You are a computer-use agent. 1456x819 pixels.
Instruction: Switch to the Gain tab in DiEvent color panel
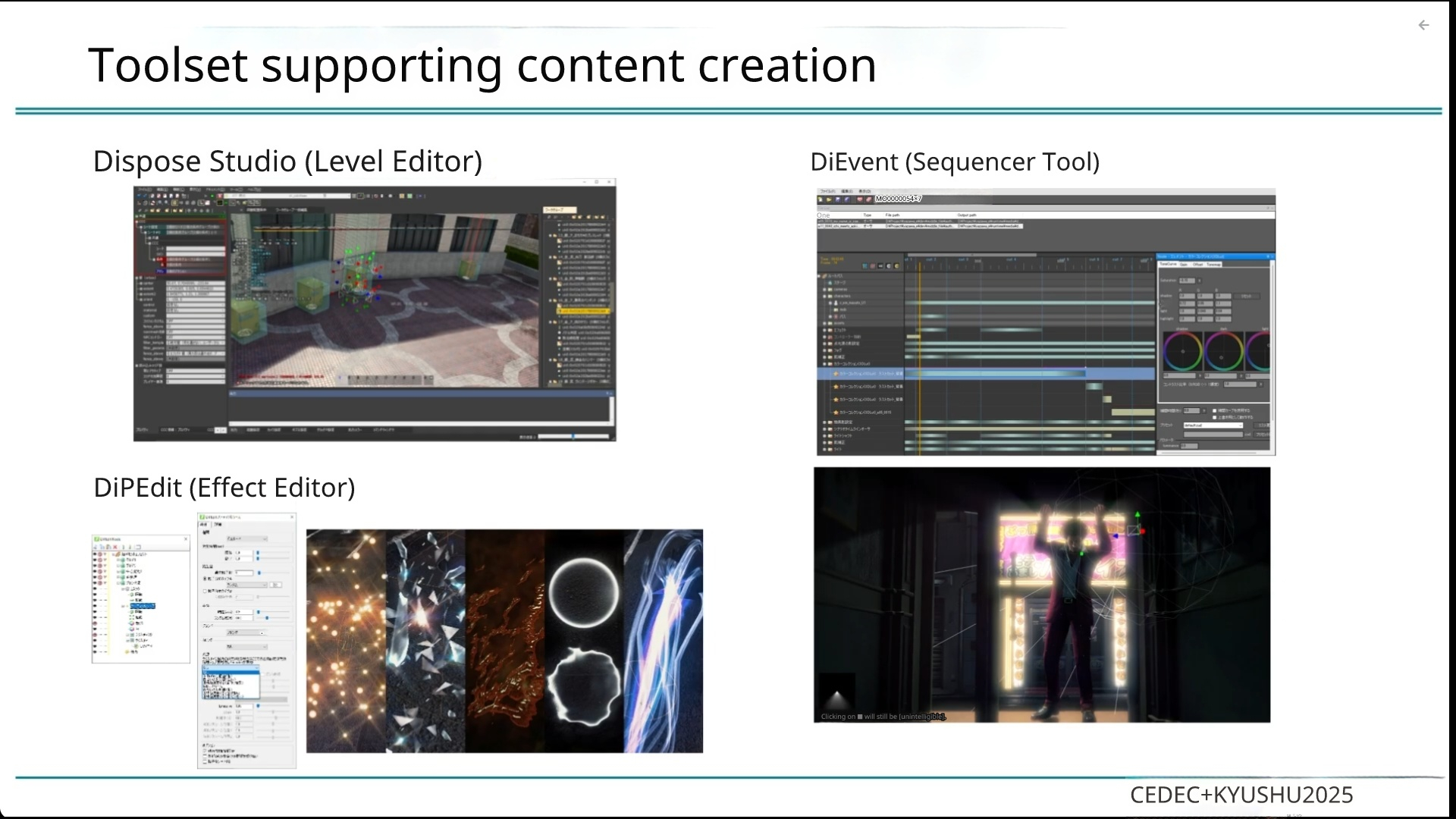(1183, 264)
